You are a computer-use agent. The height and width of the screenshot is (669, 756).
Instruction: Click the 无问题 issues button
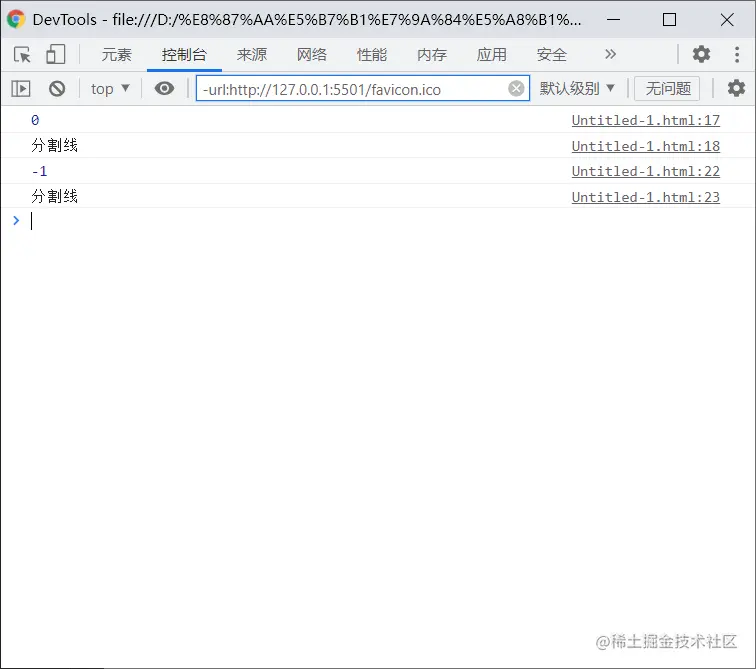click(x=667, y=89)
